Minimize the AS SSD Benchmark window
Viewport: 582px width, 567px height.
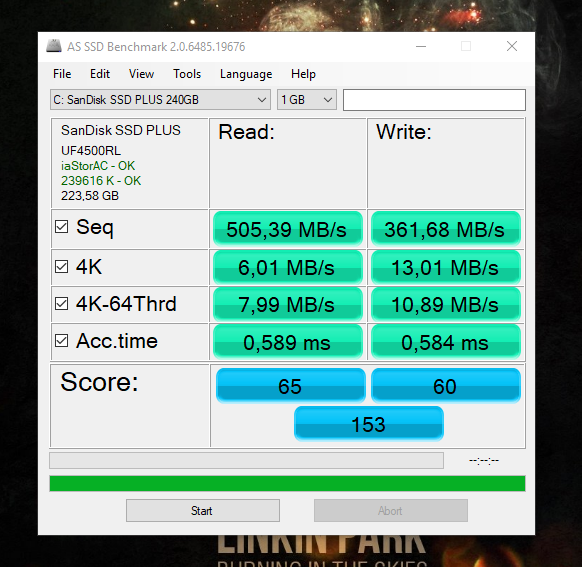click(x=421, y=46)
